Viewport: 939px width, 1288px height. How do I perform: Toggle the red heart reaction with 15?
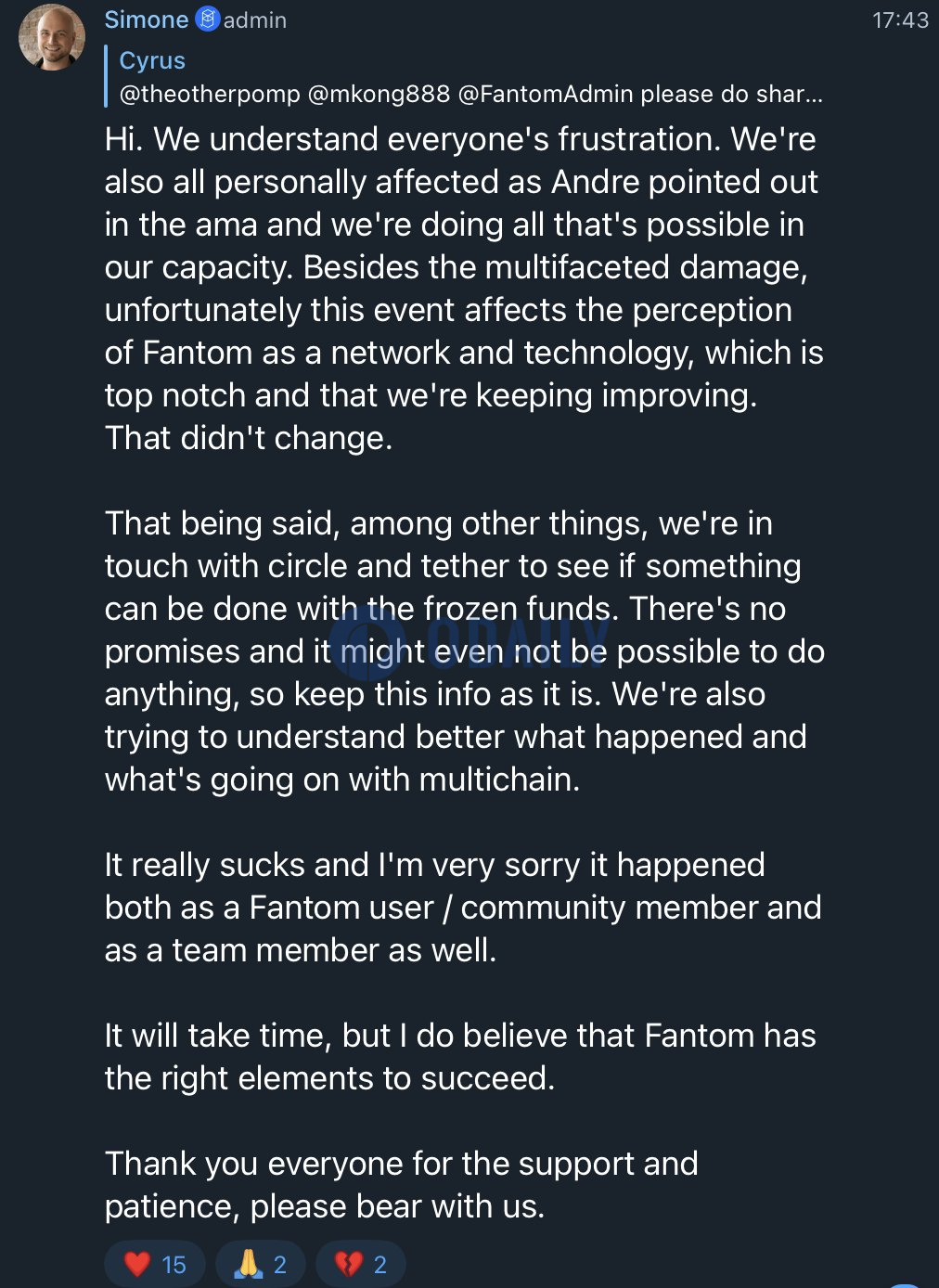(155, 1264)
